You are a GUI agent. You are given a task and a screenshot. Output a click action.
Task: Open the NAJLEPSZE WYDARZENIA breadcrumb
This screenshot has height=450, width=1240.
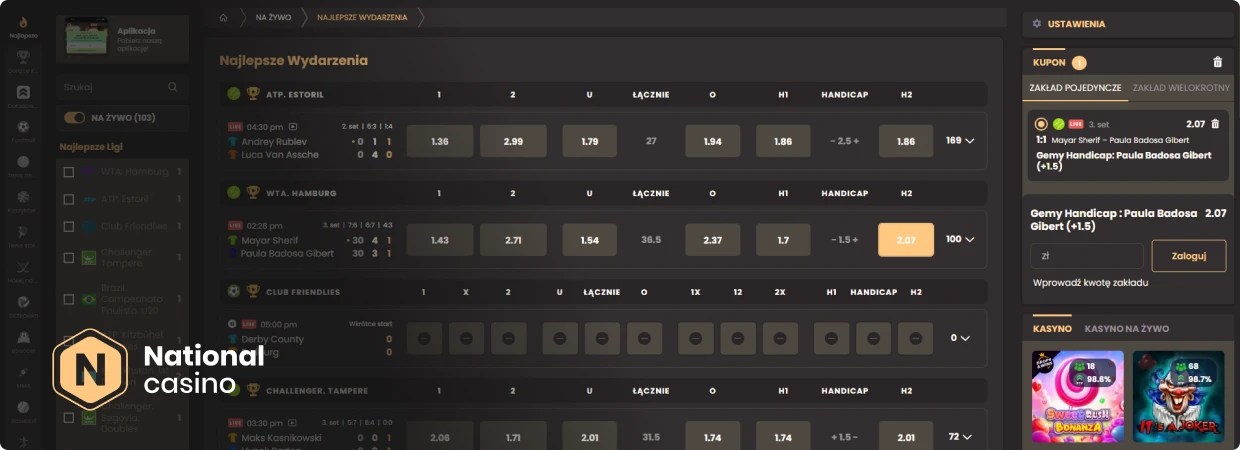(361, 17)
